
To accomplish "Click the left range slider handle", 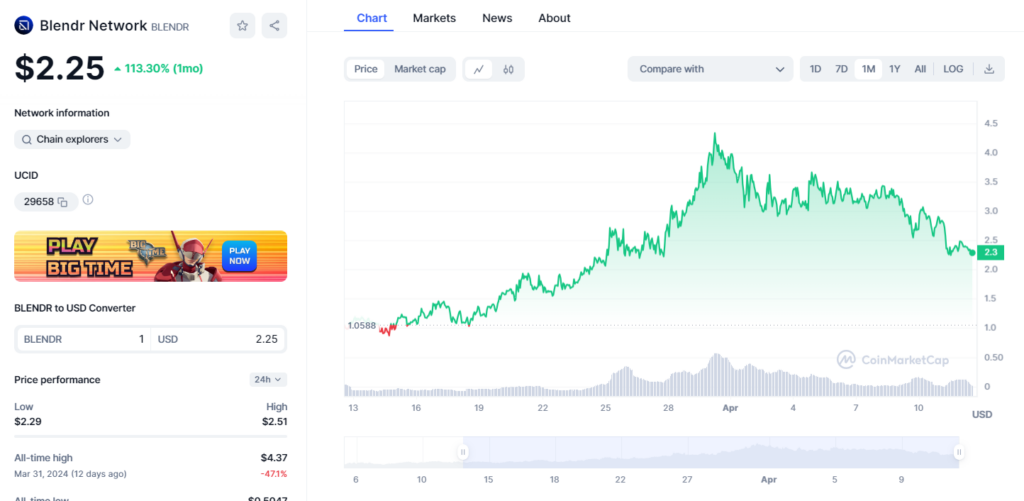I will 463,451.
